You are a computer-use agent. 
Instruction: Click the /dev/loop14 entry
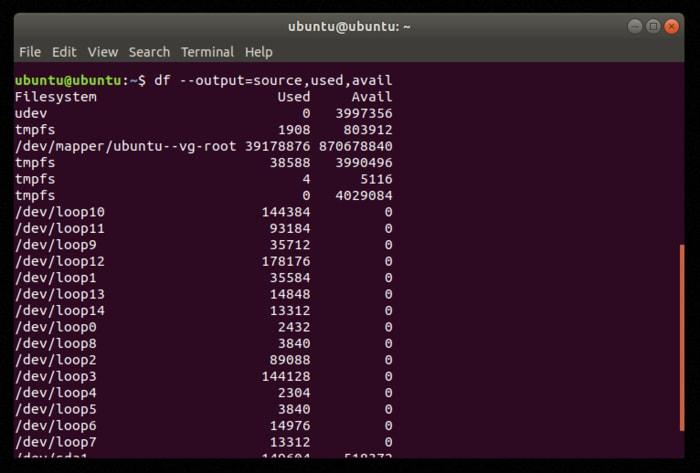[x=60, y=311]
